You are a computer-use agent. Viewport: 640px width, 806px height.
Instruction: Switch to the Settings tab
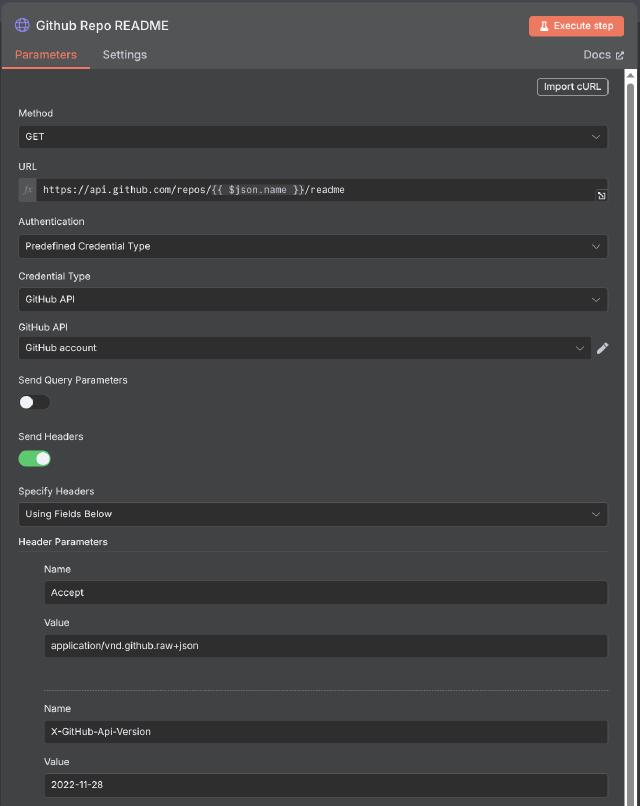[124, 55]
